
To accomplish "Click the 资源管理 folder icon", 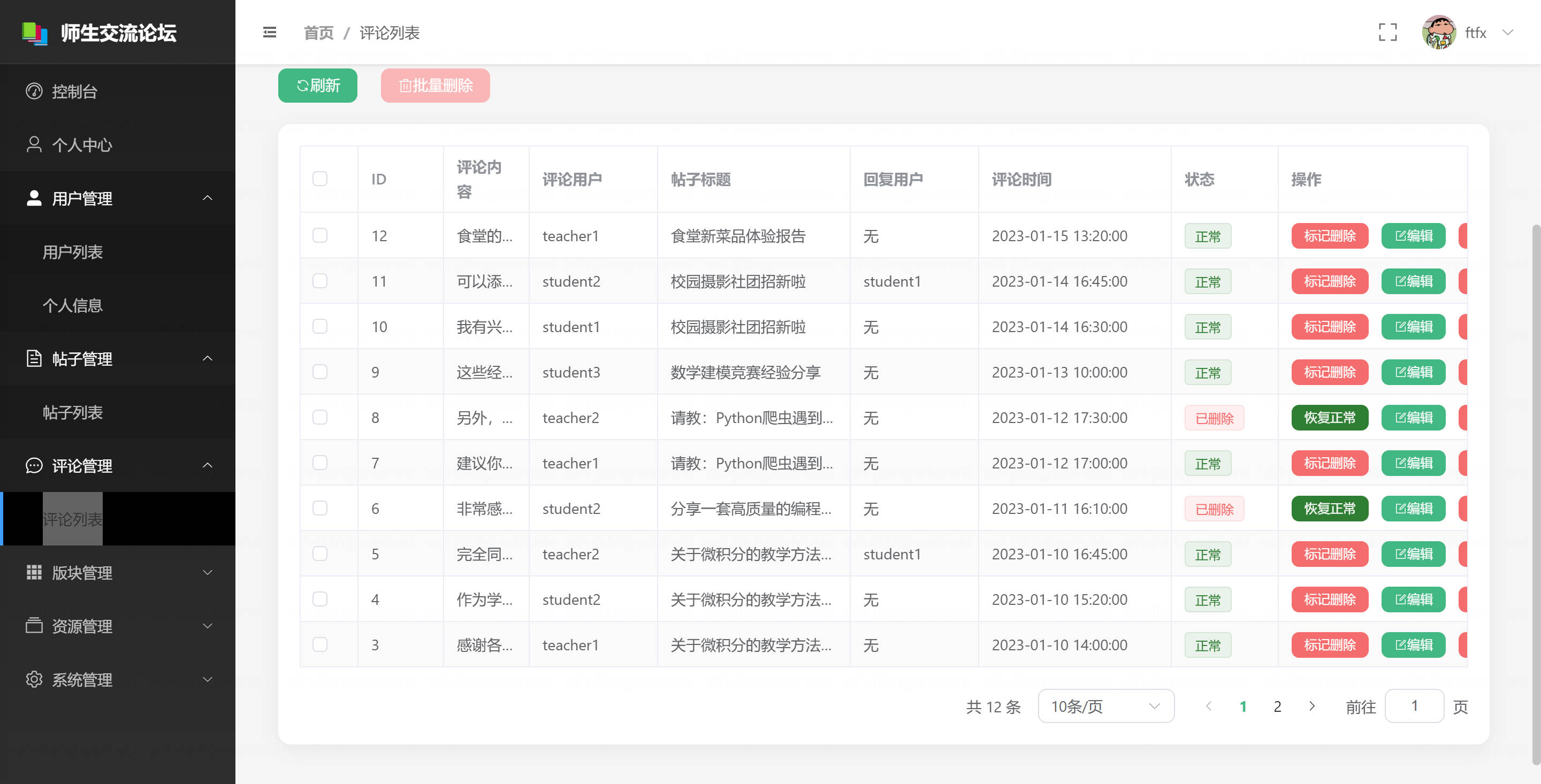I will click(x=34, y=626).
